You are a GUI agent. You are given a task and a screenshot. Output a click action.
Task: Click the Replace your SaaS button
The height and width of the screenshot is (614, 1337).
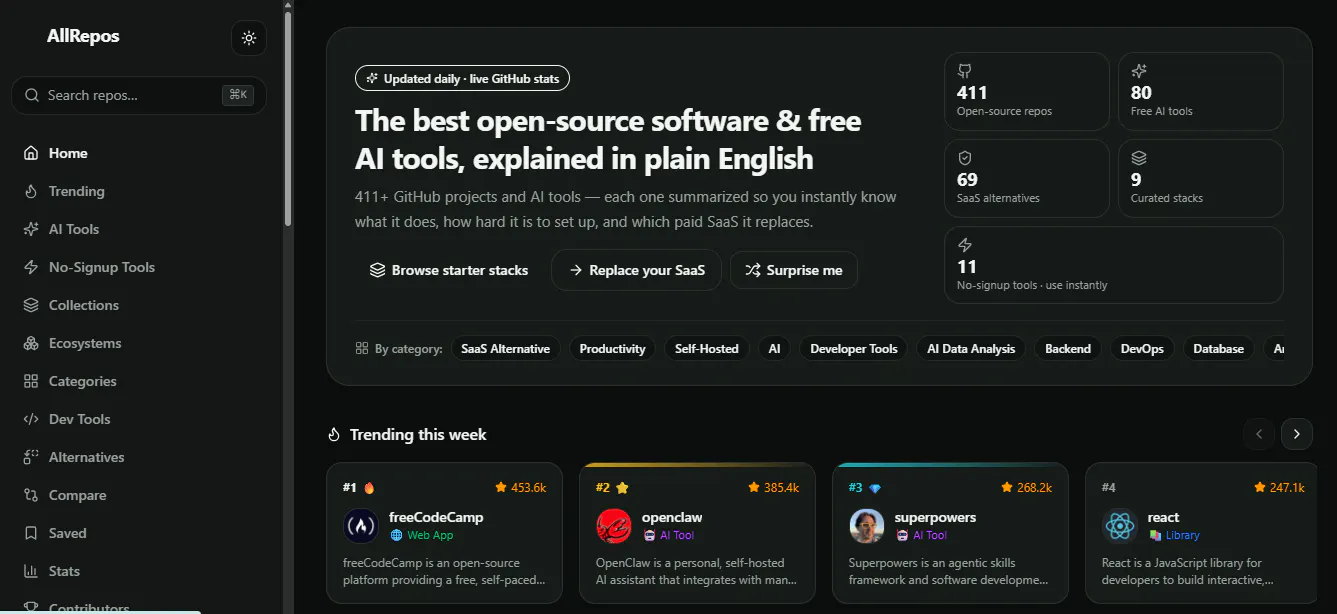[636, 270]
